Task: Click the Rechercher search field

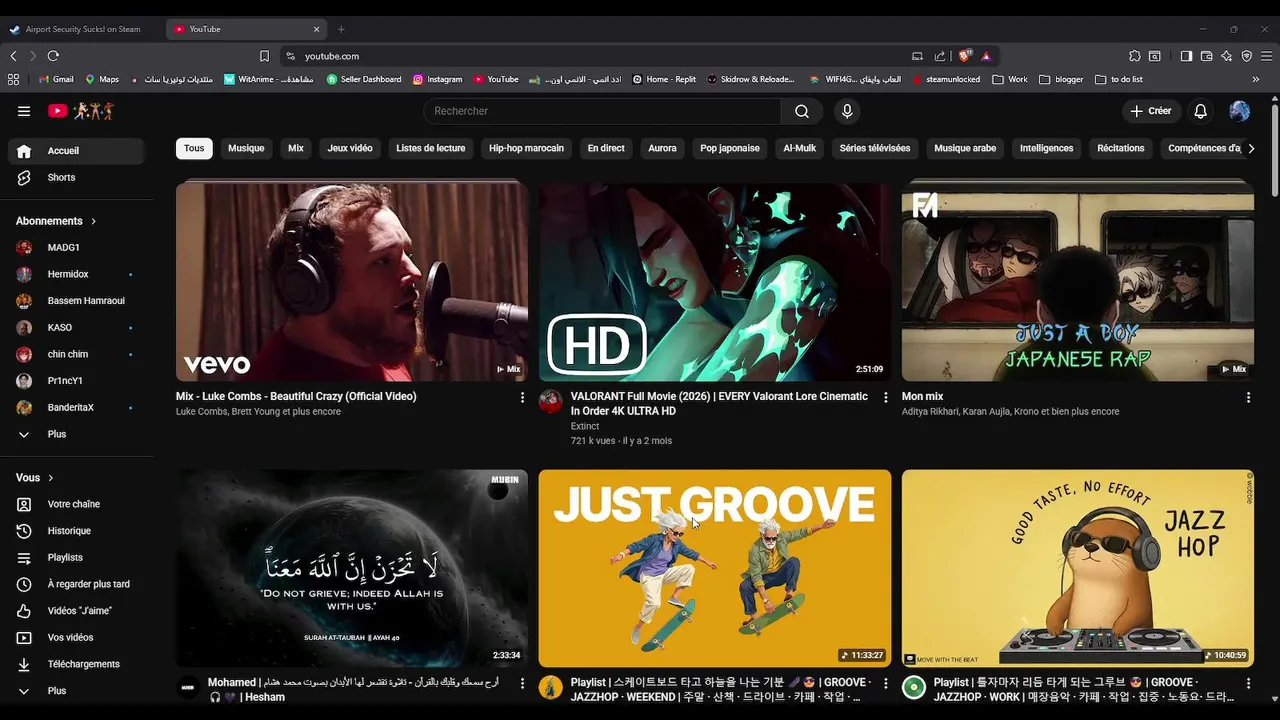Action: [602, 111]
